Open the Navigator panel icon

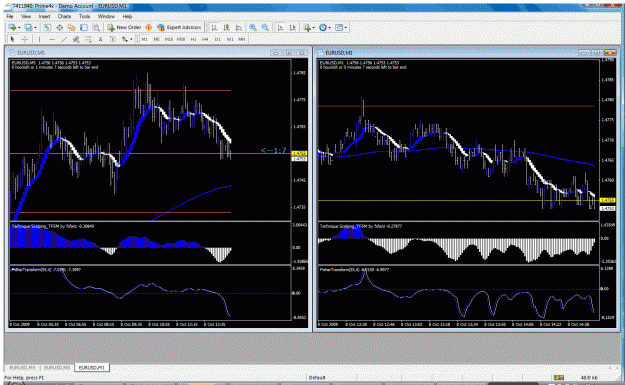tap(71, 28)
